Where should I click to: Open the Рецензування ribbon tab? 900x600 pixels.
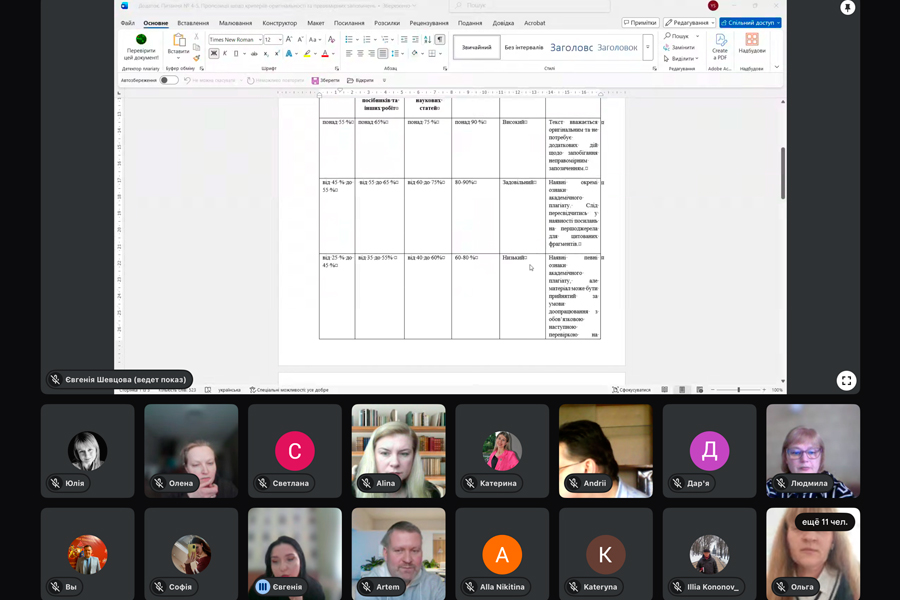point(429,23)
